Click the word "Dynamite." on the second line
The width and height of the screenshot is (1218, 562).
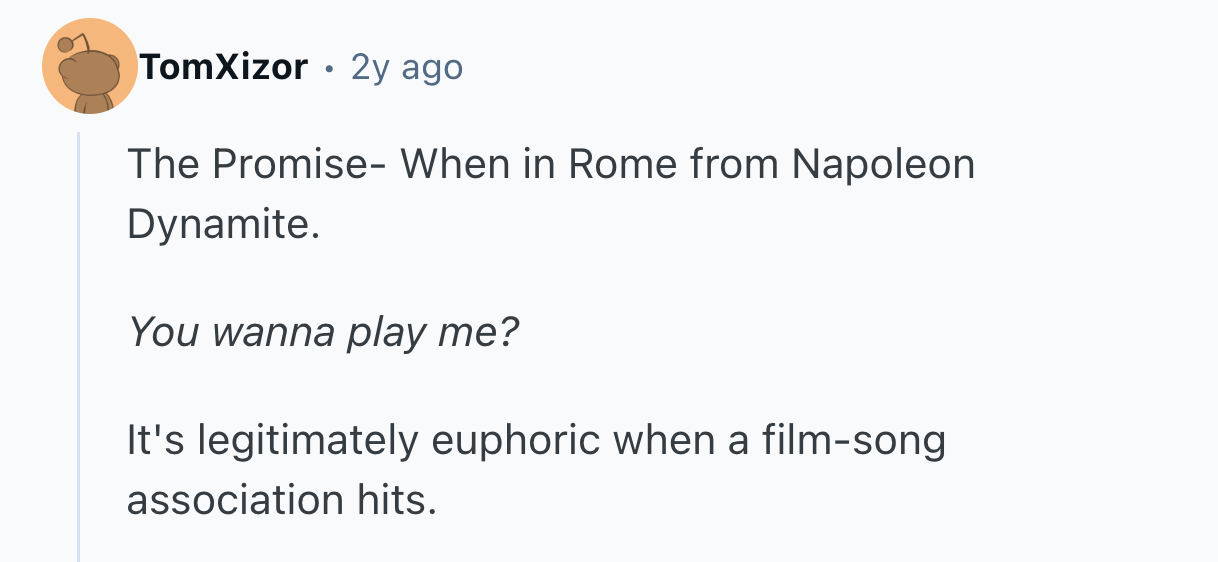pyautogui.click(x=223, y=226)
